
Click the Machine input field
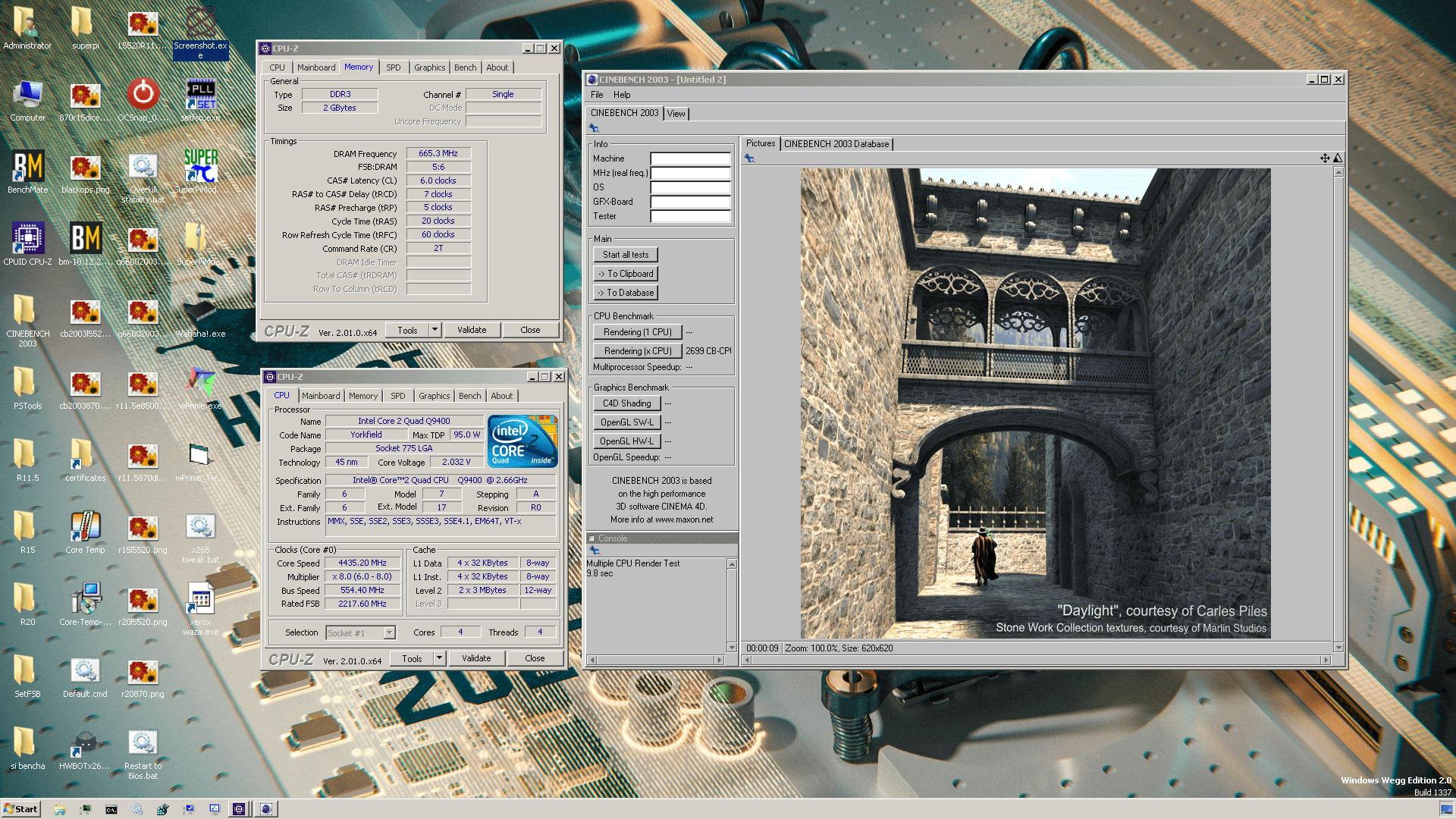[x=690, y=158]
